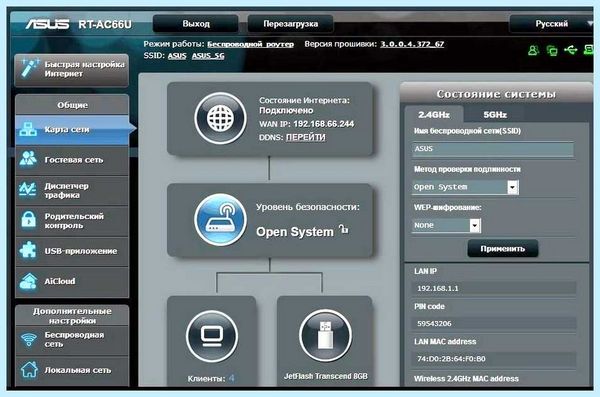Click the Перезагрузка reboot button

(290, 24)
